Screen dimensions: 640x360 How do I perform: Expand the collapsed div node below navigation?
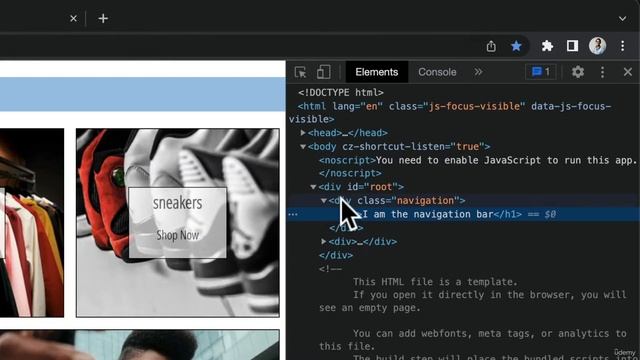tap(323, 242)
